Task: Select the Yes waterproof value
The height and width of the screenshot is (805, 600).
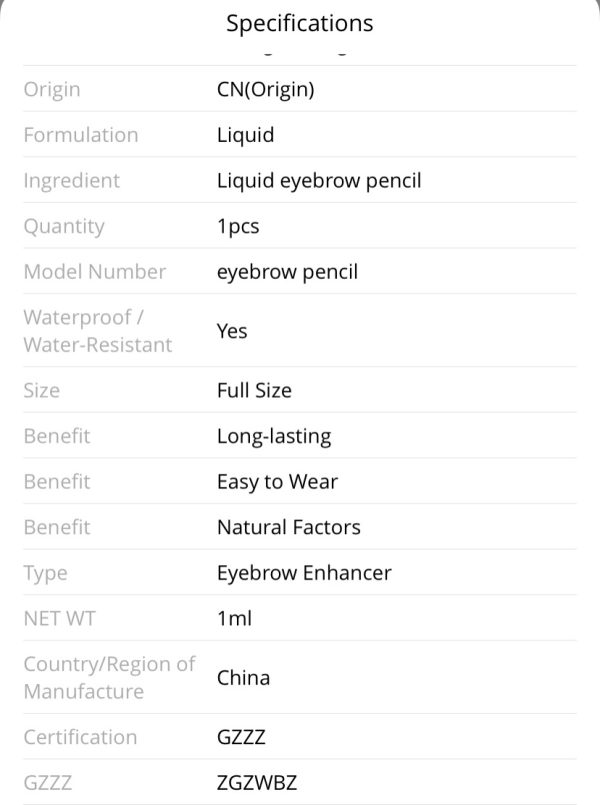Action: pyautogui.click(x=232, y=331)
